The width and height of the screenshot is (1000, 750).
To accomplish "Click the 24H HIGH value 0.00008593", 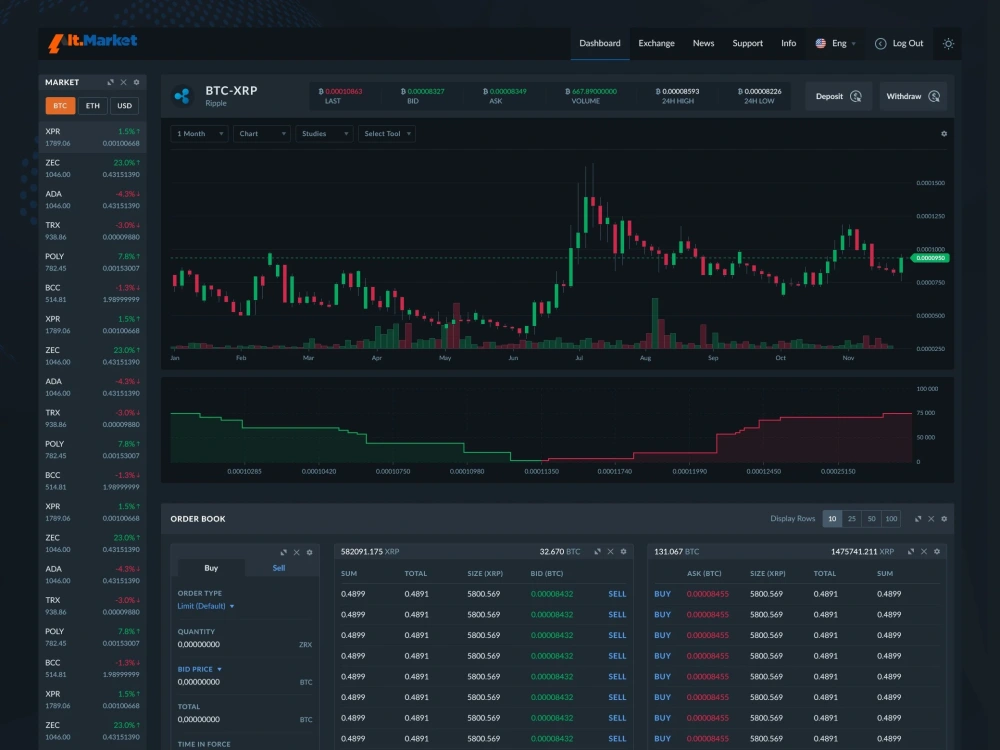I will click(x=677, y=91).
